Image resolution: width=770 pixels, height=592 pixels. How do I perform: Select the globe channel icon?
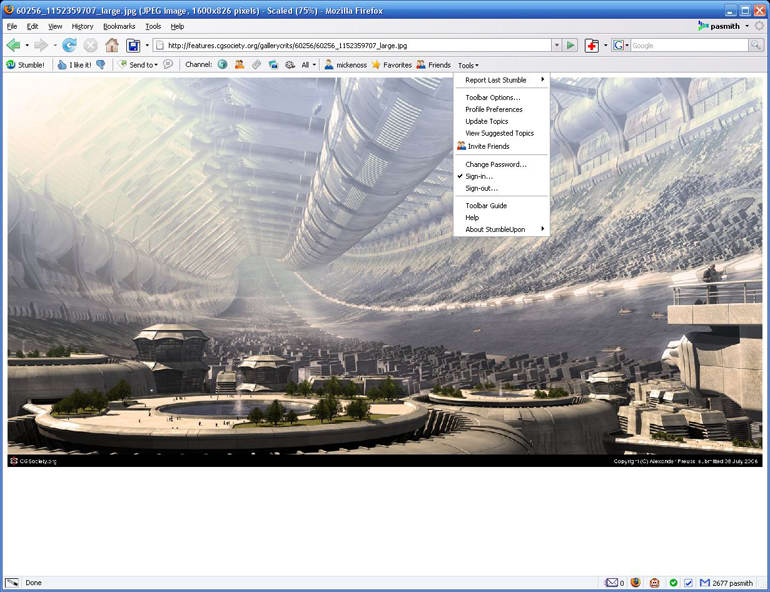[222, 64]
